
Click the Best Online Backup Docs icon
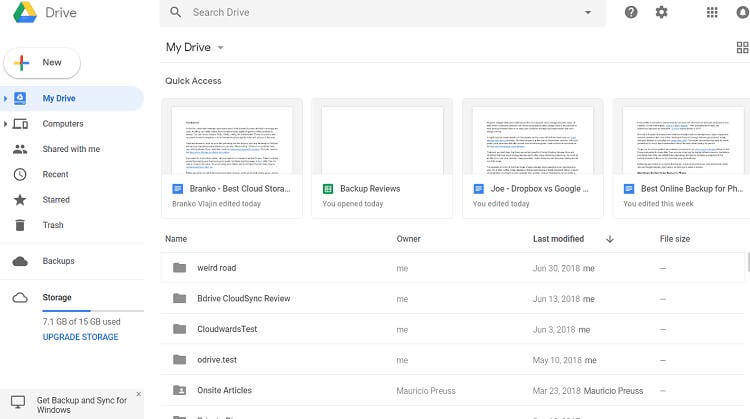(629, 189)
